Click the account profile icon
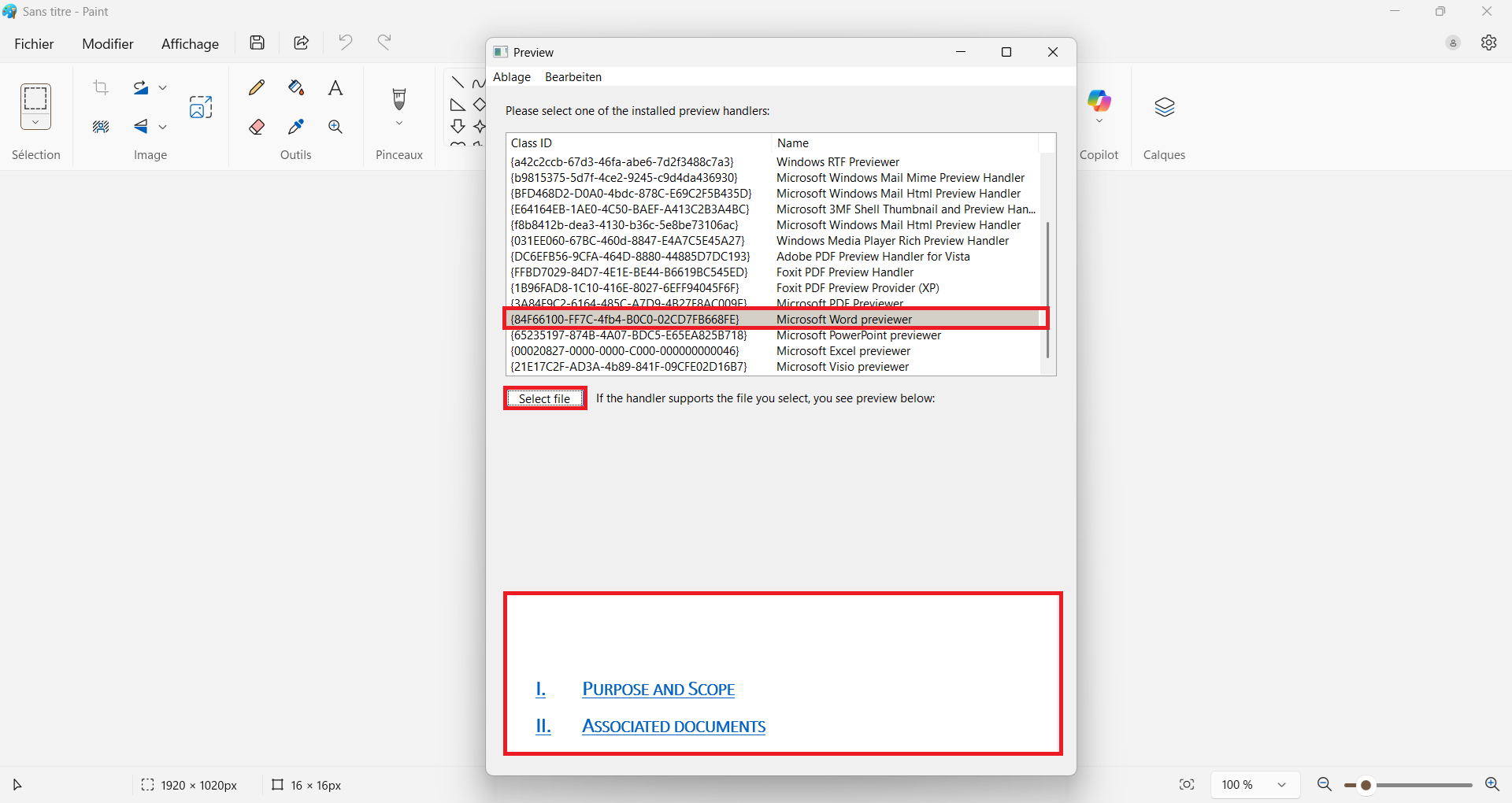Viewport: 1512px width, 803px height. (x=1453, y=43)
